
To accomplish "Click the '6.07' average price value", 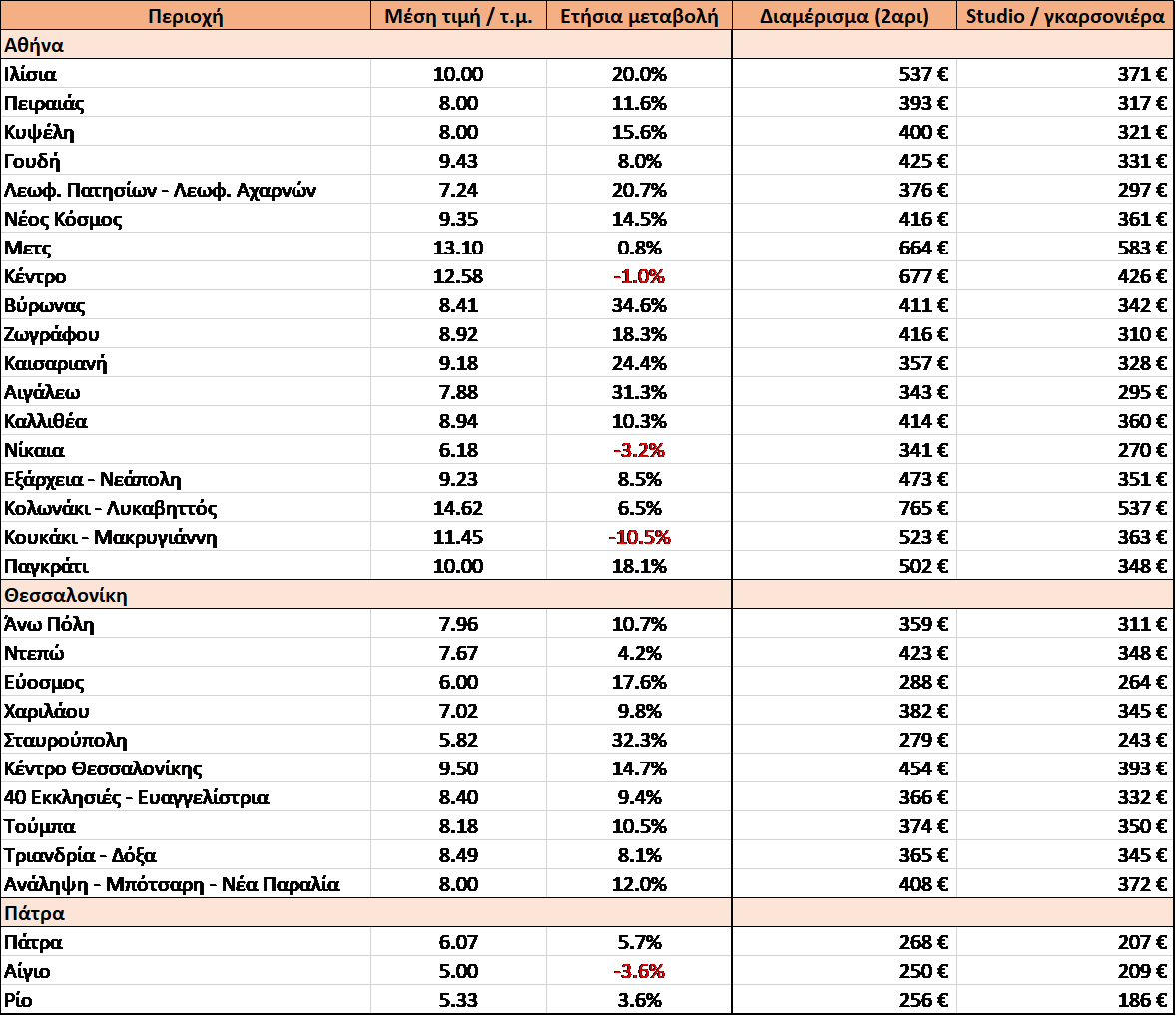I will 458,942.
